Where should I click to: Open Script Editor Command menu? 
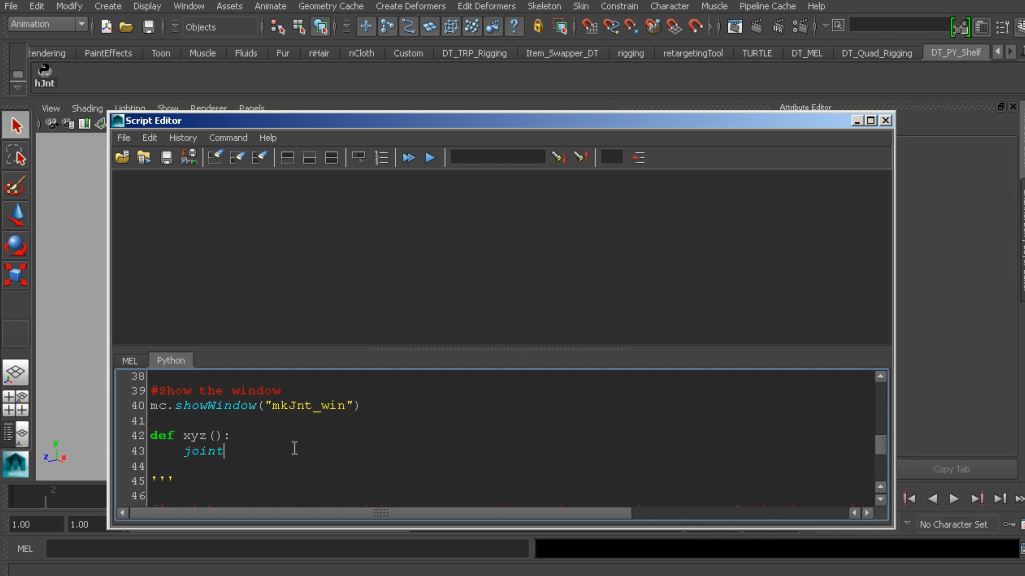pyautogui.click(x=228, y=138)
